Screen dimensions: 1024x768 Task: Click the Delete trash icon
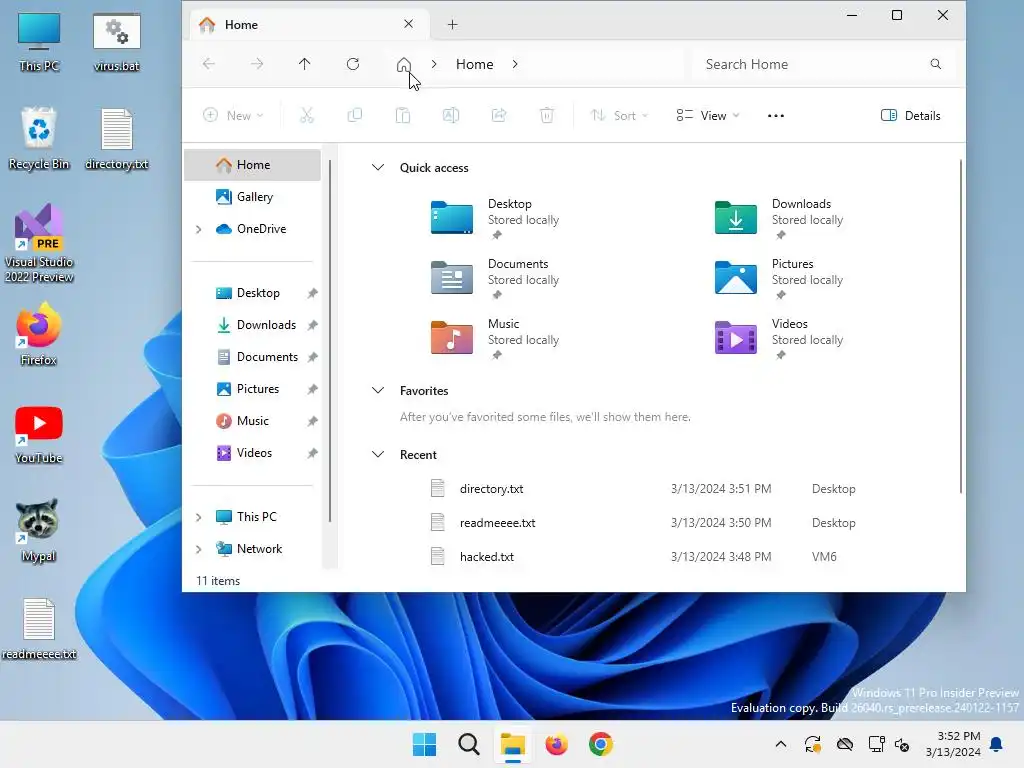point(547,116)
